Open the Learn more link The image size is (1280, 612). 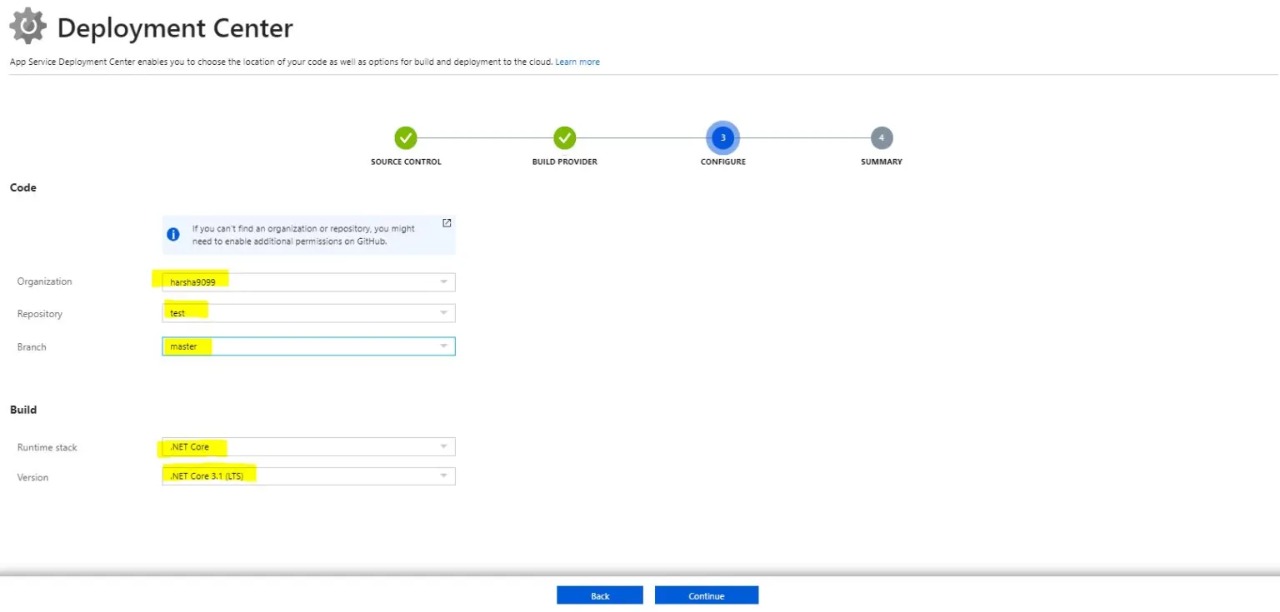pos(578,62)
